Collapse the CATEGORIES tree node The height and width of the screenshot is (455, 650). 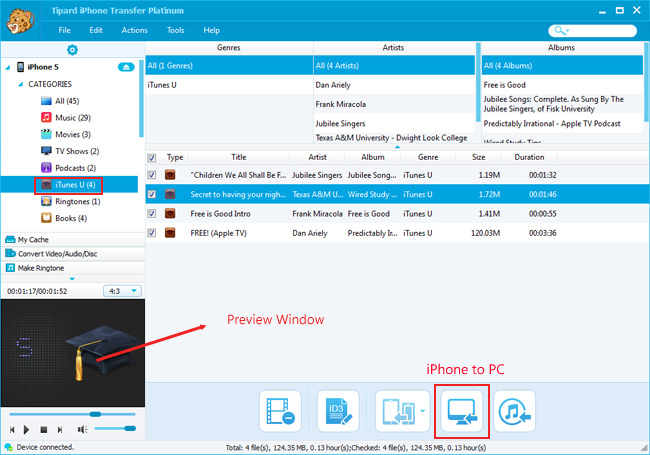[20, 84]
